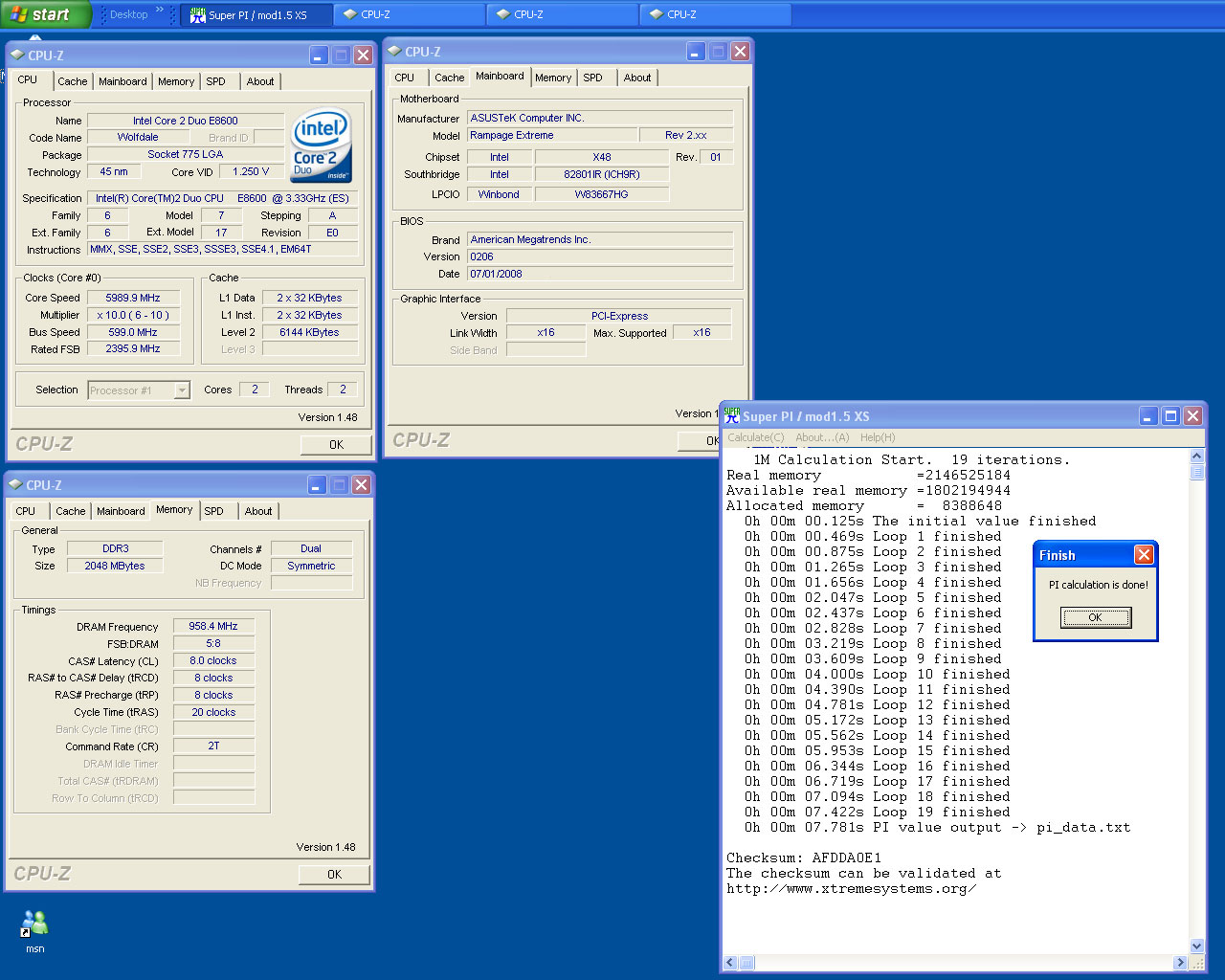Click OK in the memory CPU-Z window
Screen dimensions: 1225x980
click(x=334, y=875)
